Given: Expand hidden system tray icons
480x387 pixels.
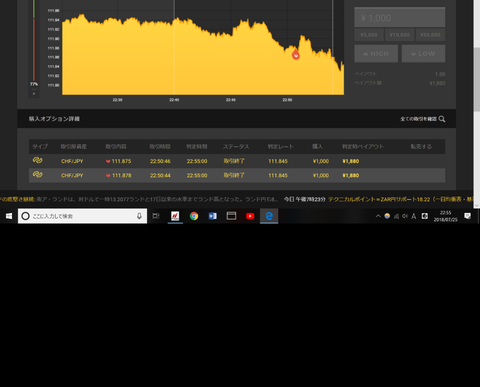Looking at the screenshot, I should point(378,216).
